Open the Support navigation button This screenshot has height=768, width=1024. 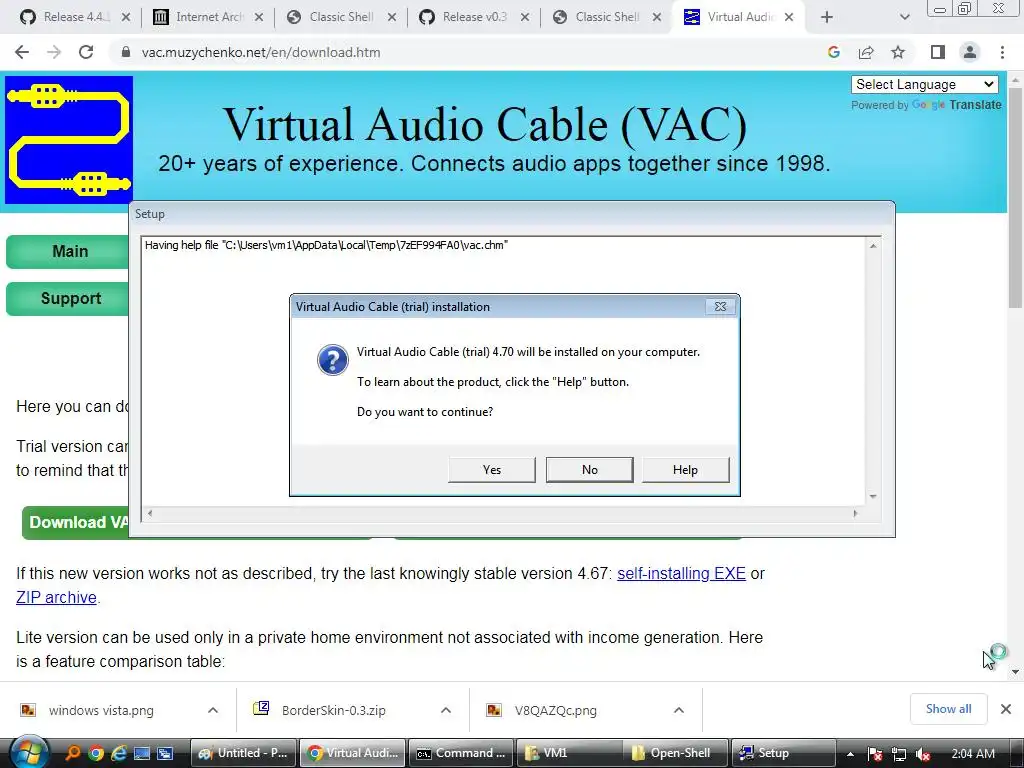click(69, 298)
